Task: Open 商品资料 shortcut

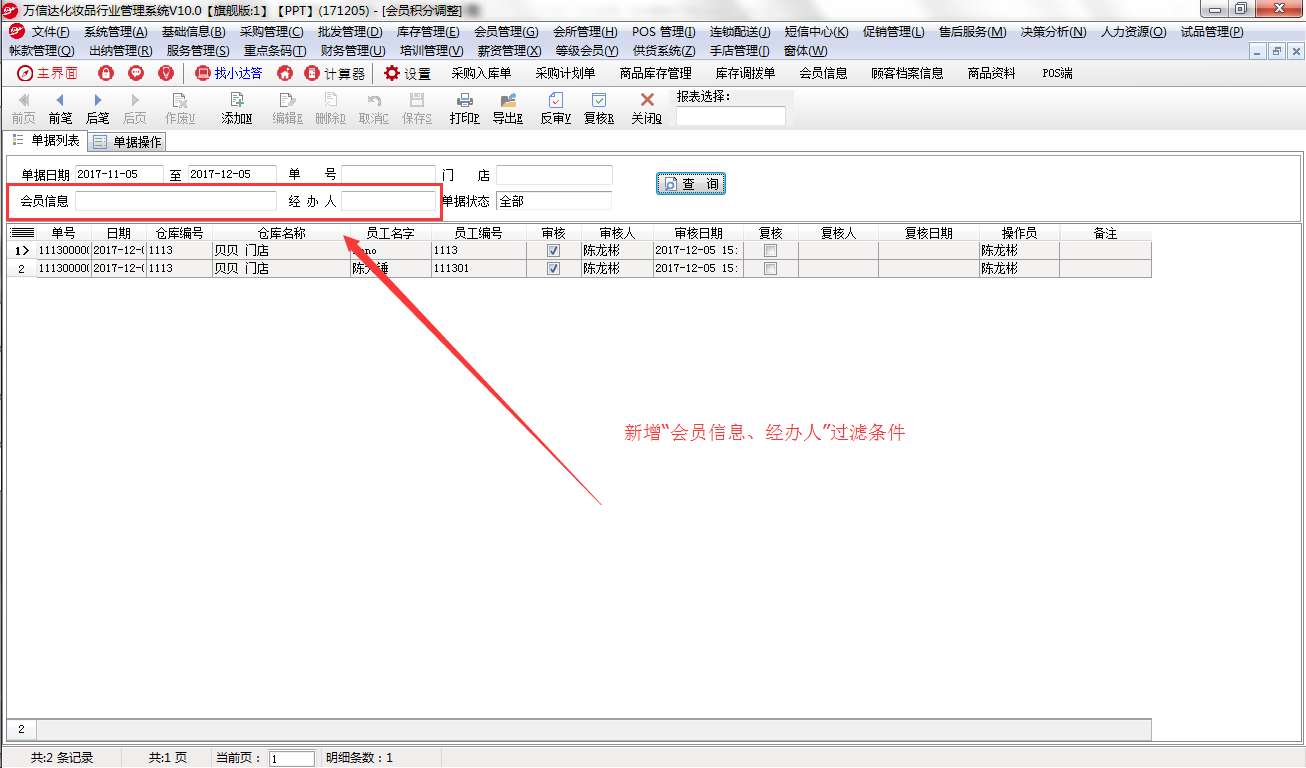Action: click(x=991, y=73)
